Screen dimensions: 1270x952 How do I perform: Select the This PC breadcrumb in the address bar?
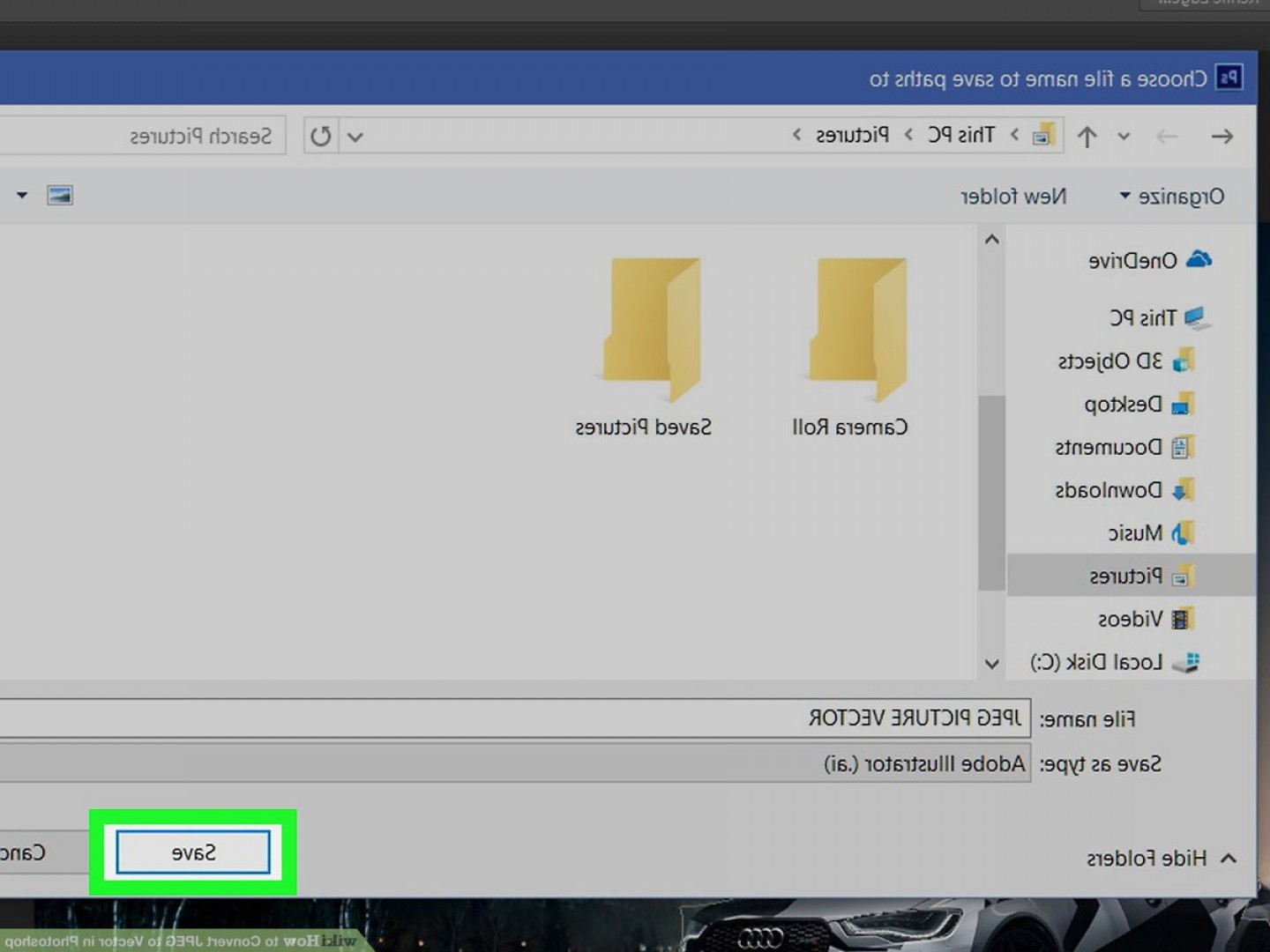pyautogui.click(x=961, y=135)
